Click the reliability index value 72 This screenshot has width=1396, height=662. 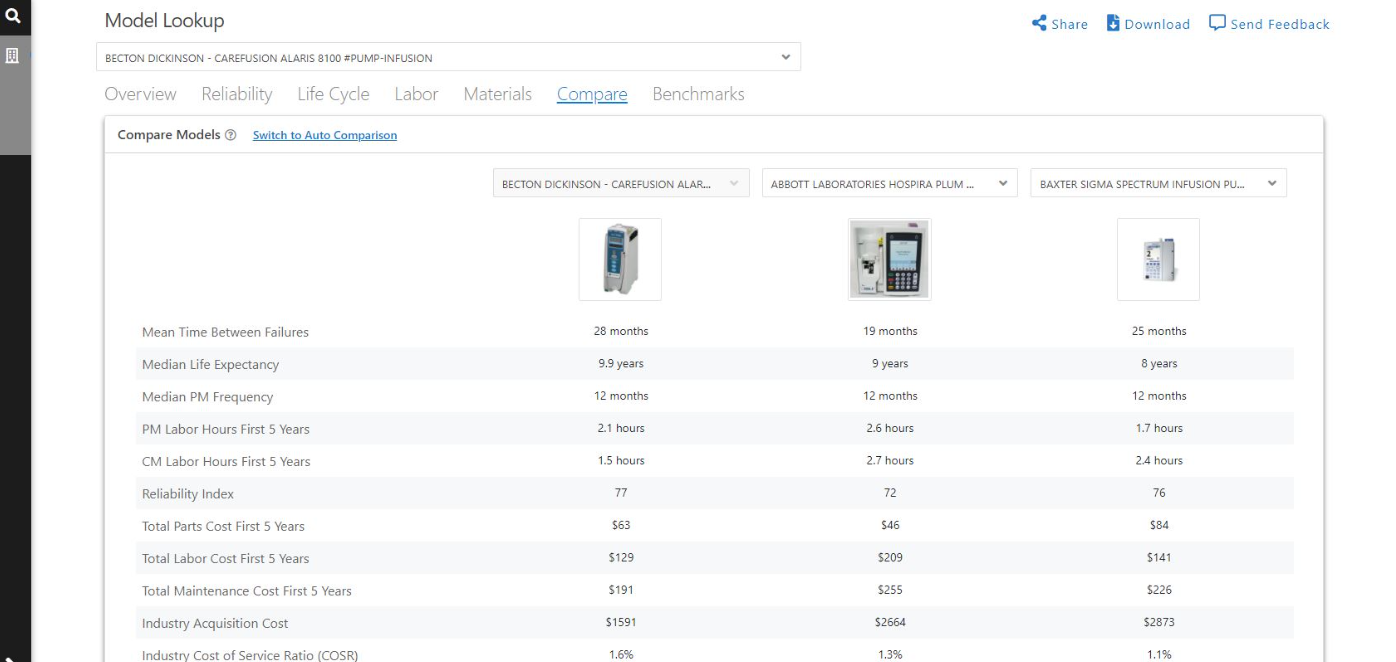point(890,493)
